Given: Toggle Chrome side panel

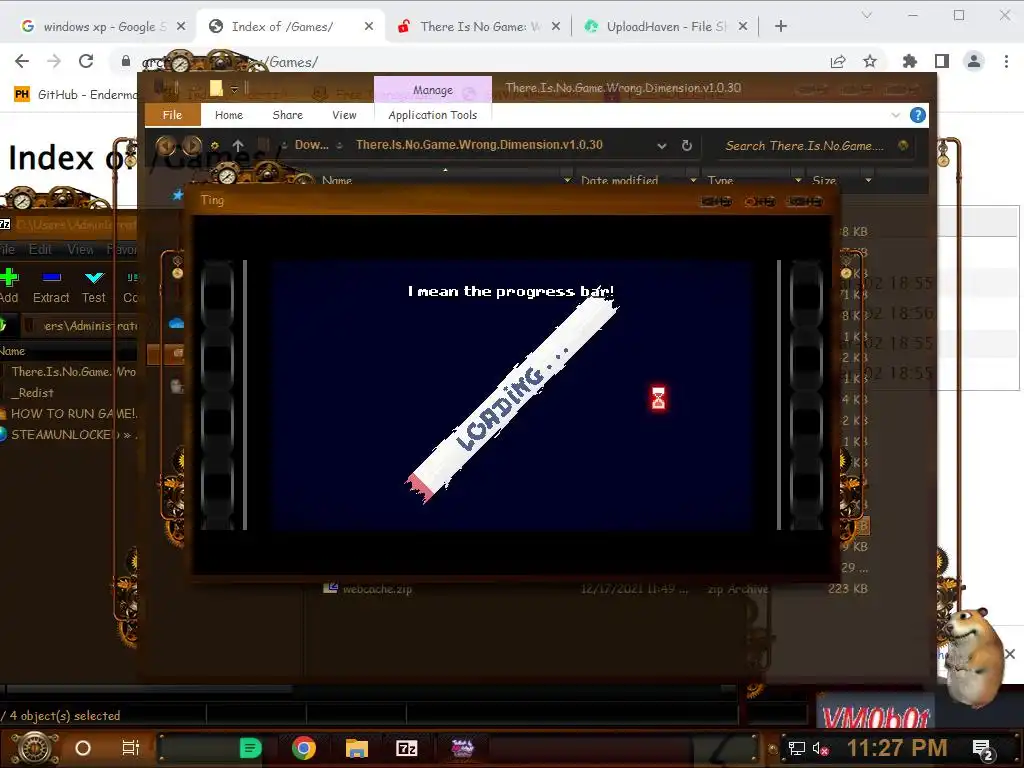Looking at the screenshot, I should [942, 61].
